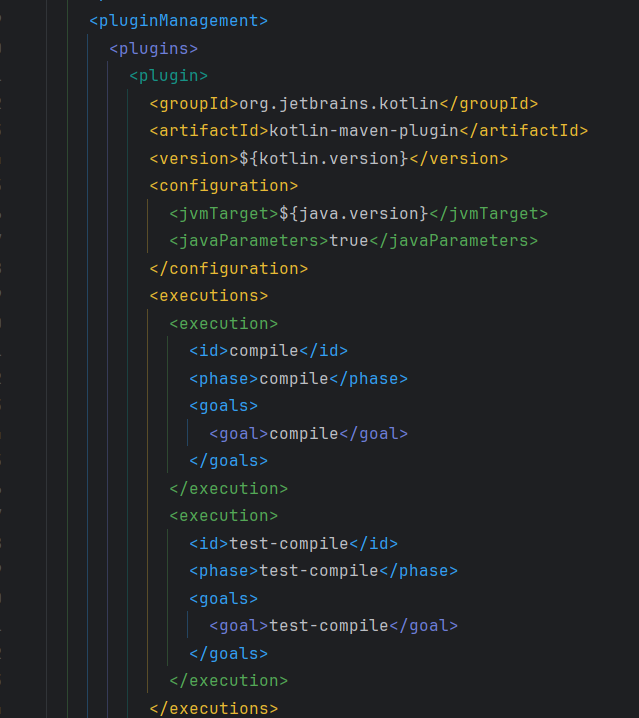Viewport: 639px width, 718px height.
Task: Click the closing version tag
Action: pyautogui.click(x=459, y=158)
